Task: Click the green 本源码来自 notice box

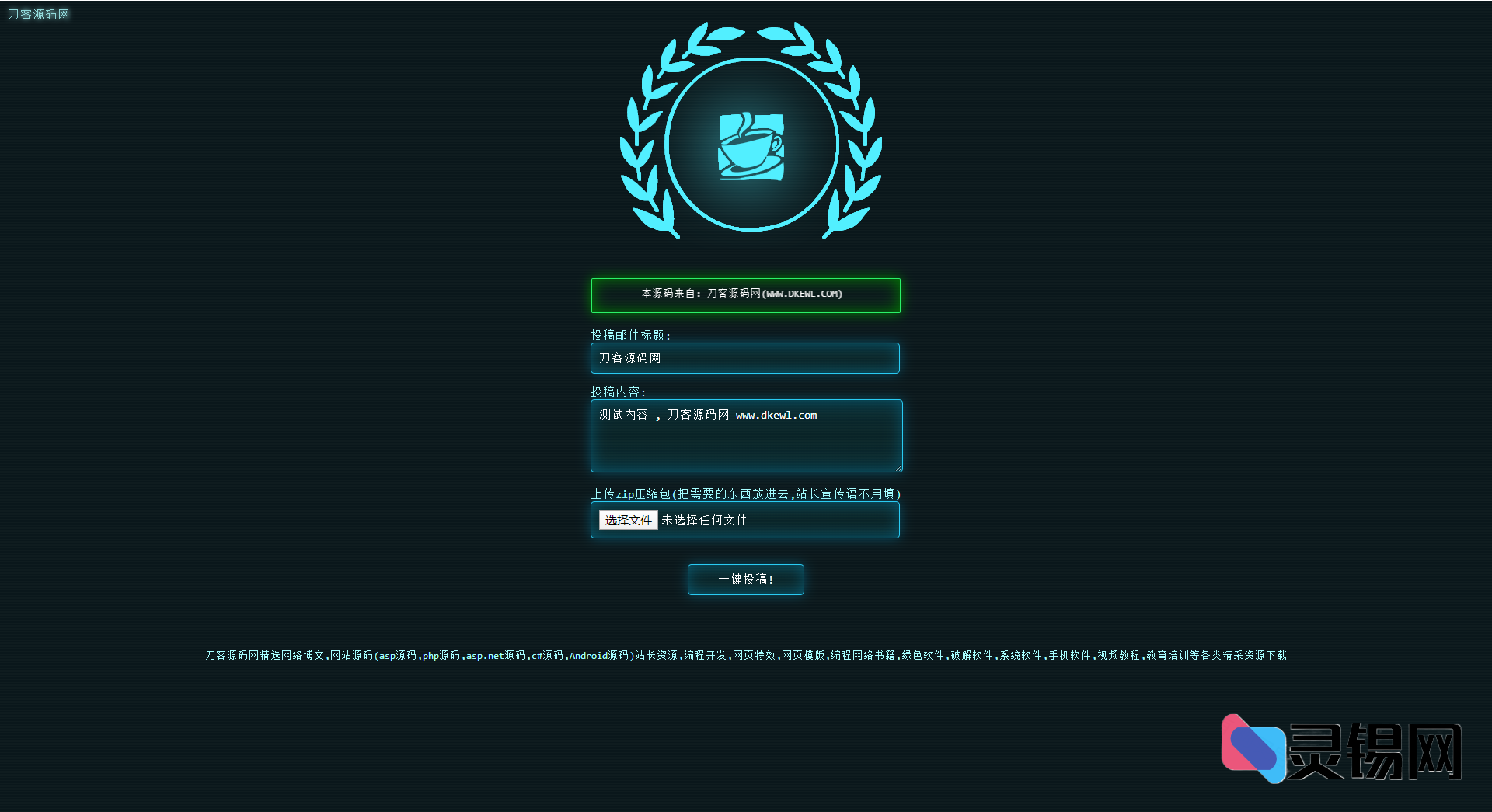Action: pyautogui.click(x=745, y=295)
